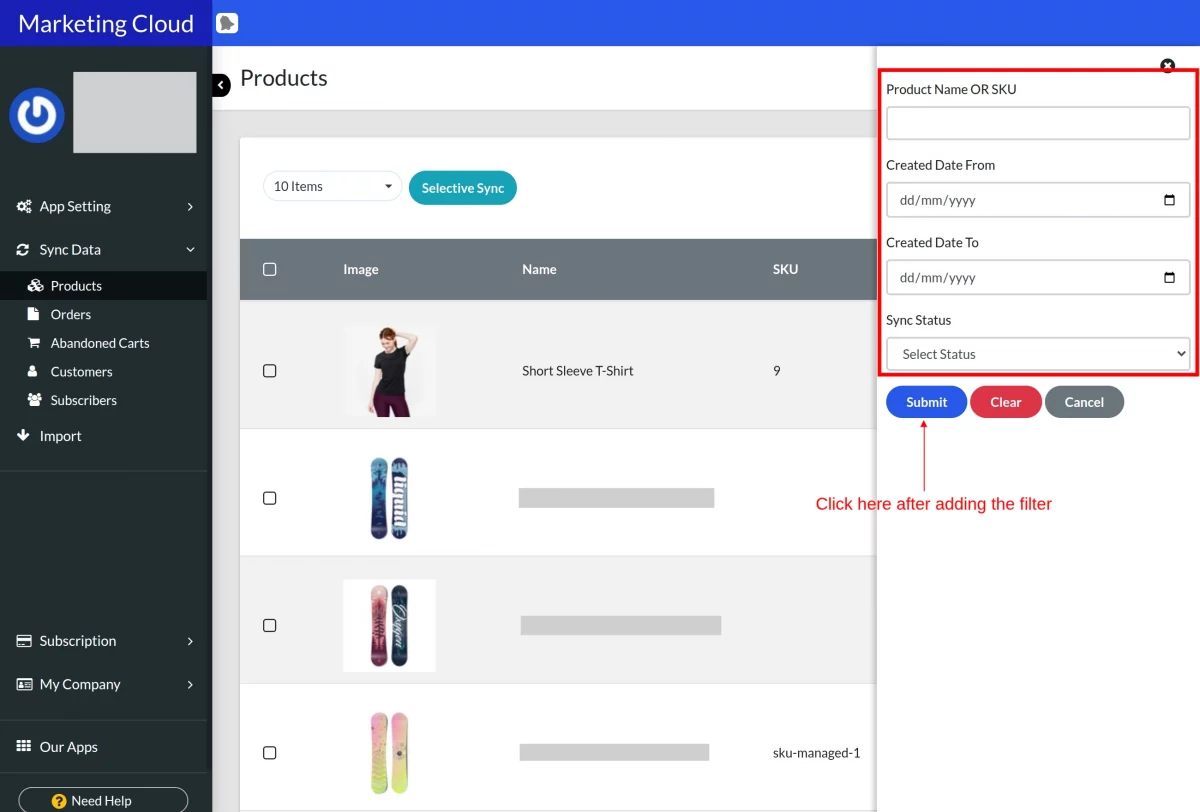Collapse the sidebar with the arrow icon

click(221, 85)
